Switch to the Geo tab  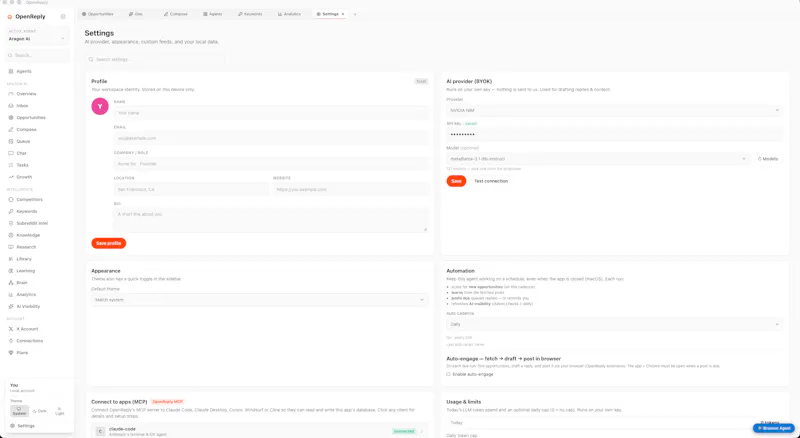[x=136, y=14]
